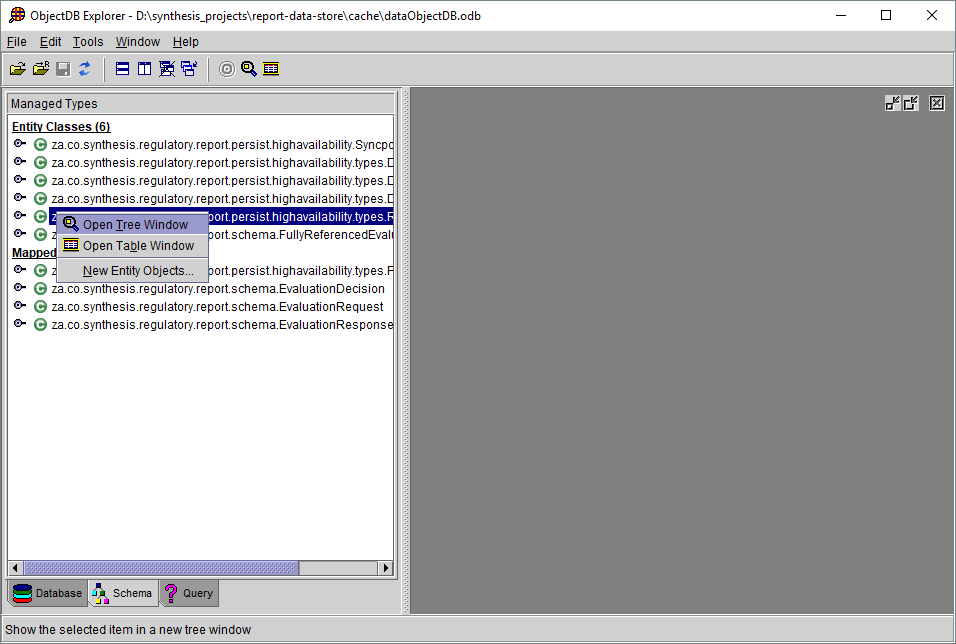
Task: Switch to the Query tab
Action: pos(189,593)
